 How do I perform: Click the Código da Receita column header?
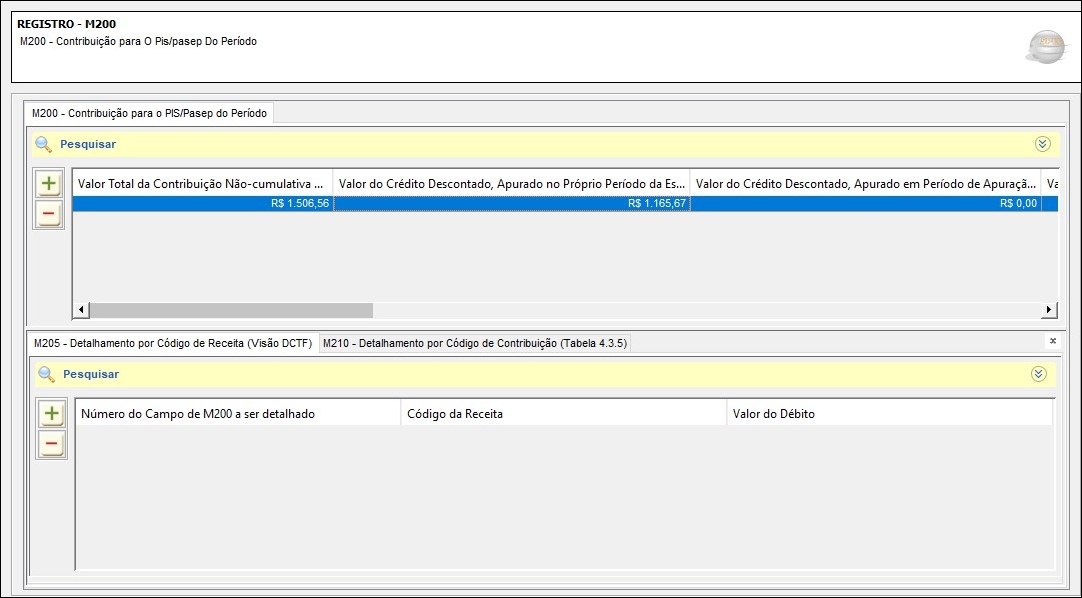[564, 414]
